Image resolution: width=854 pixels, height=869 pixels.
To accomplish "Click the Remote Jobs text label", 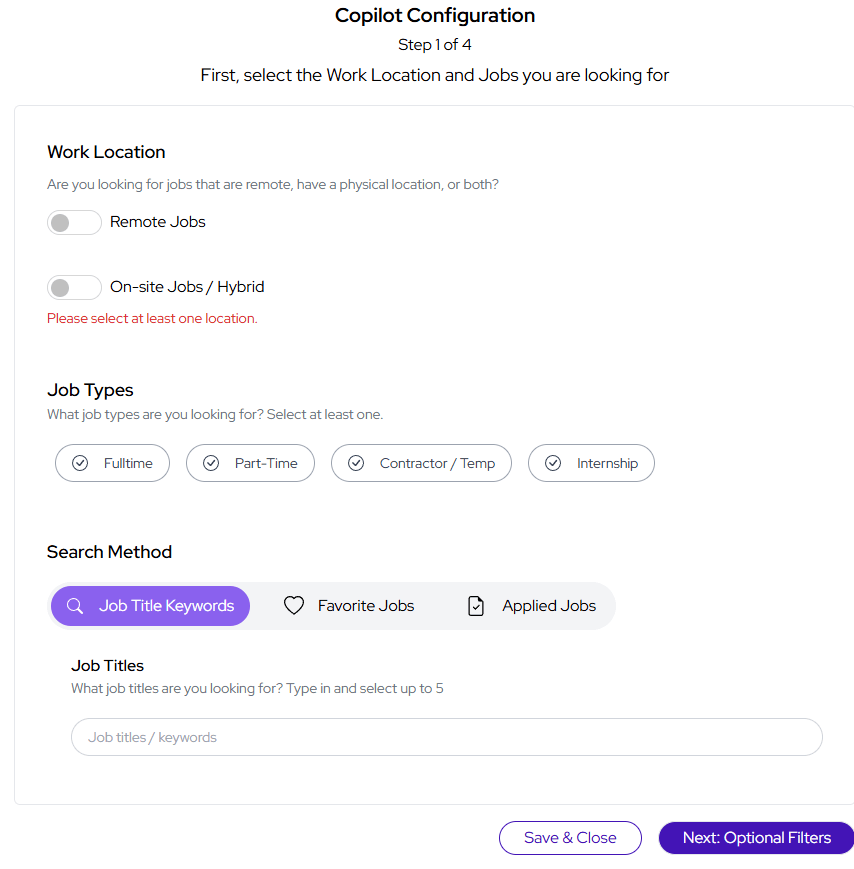I will coord(158,222).
